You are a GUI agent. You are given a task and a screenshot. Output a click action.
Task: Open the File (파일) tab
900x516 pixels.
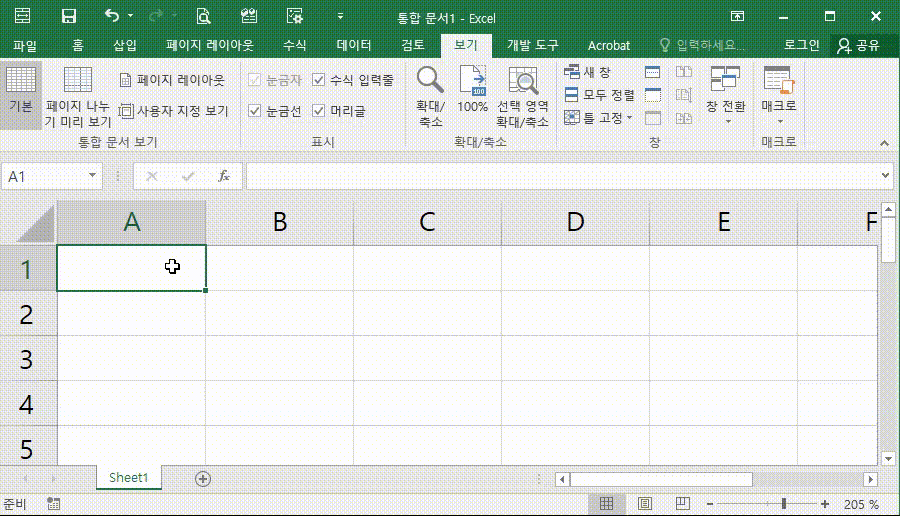pyautogui.click(x=25, y=45)
